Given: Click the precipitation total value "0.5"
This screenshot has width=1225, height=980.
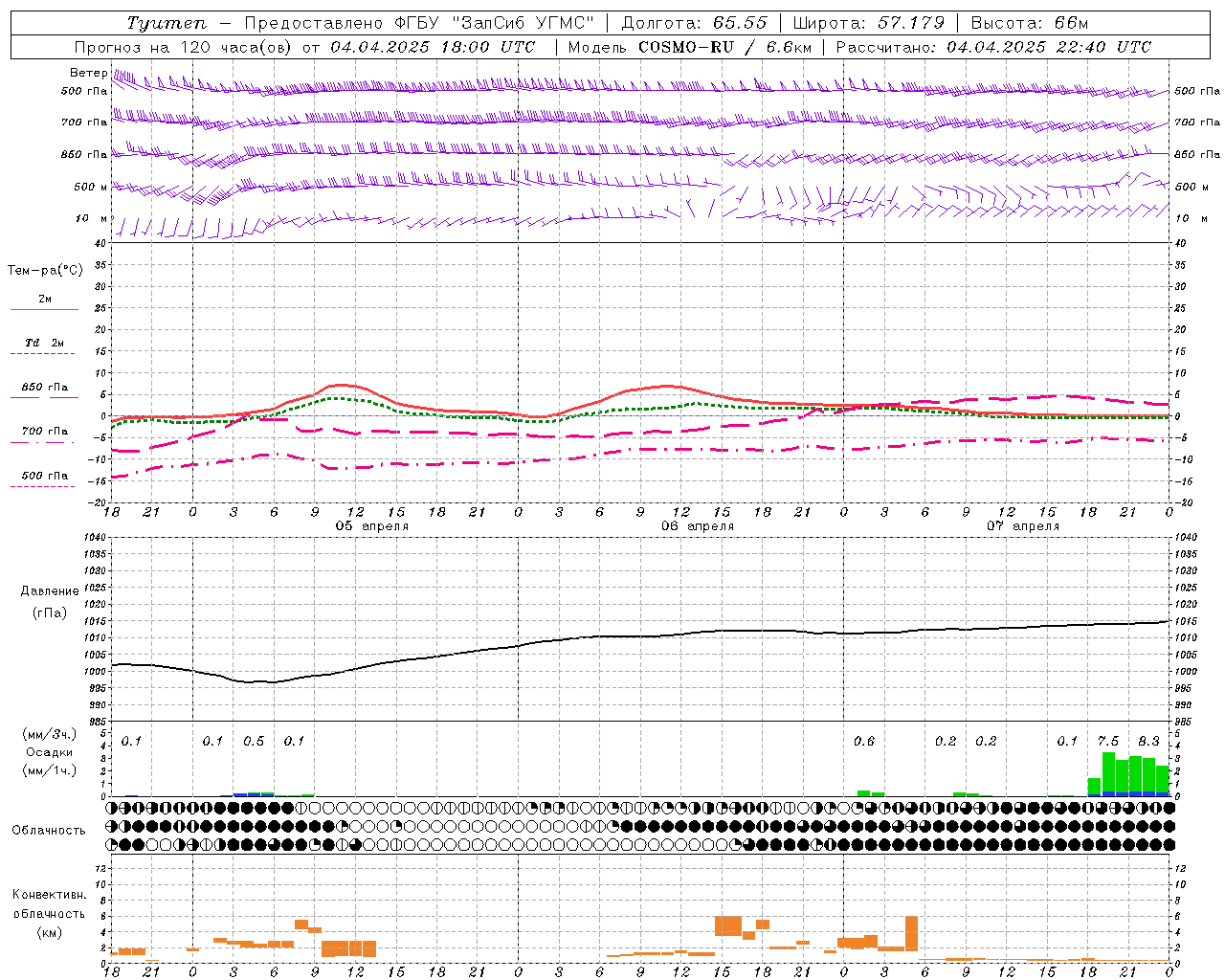Looking at the screenshot, I should pyautogui.click(x=254, y=742).
